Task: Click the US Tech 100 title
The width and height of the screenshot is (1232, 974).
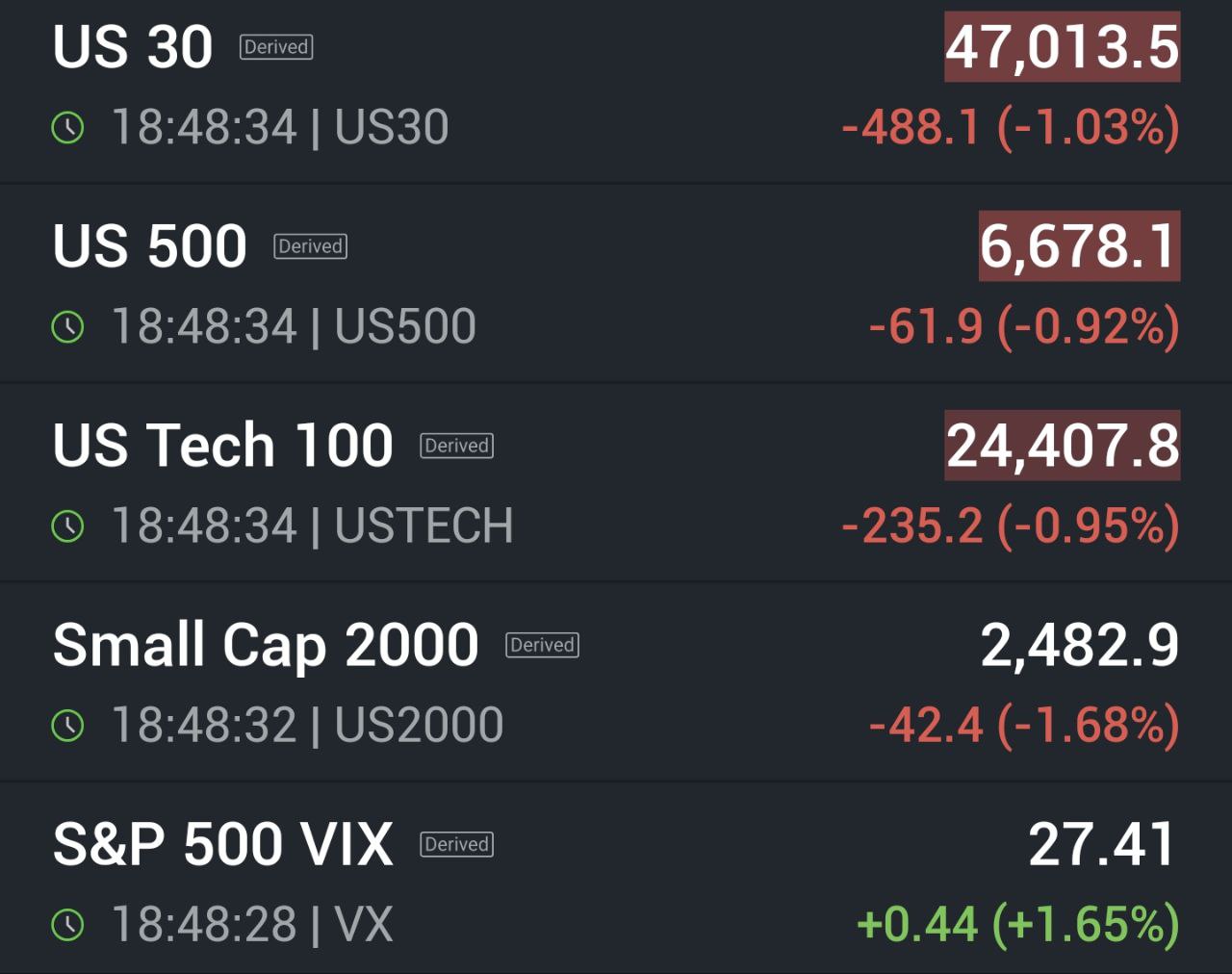Action: tap(222, 444)
